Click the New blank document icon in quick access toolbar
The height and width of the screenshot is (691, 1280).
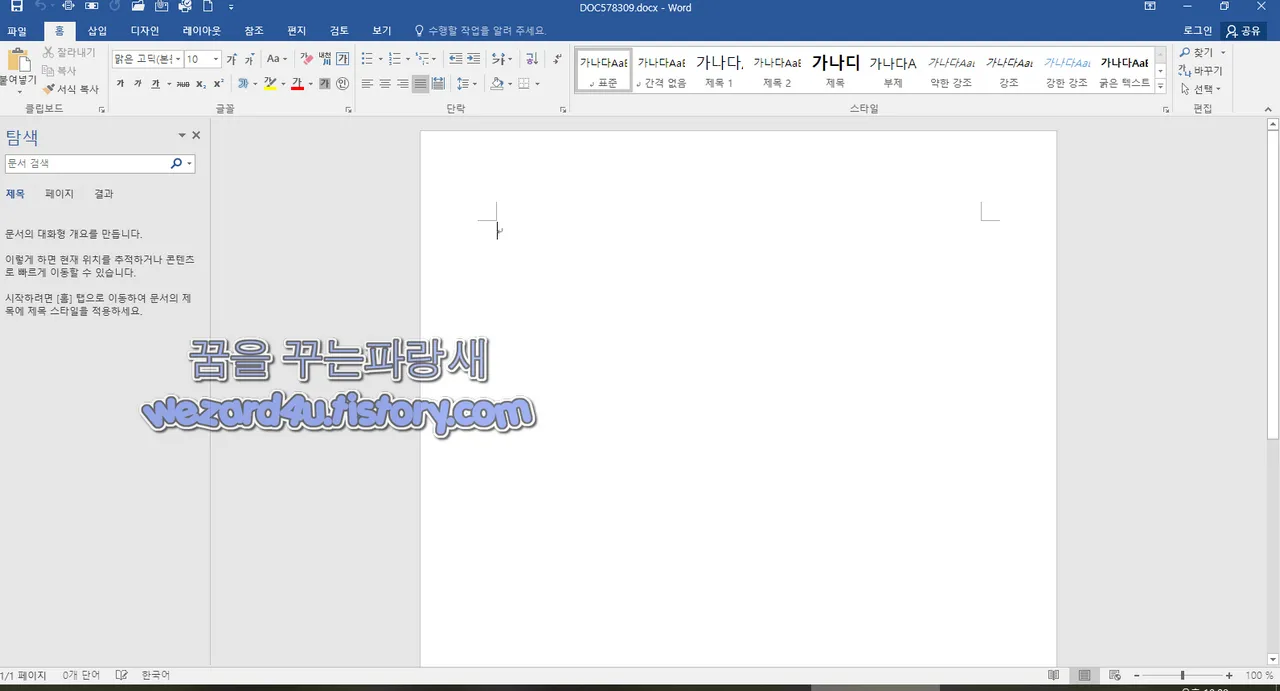tap(208, 7)
